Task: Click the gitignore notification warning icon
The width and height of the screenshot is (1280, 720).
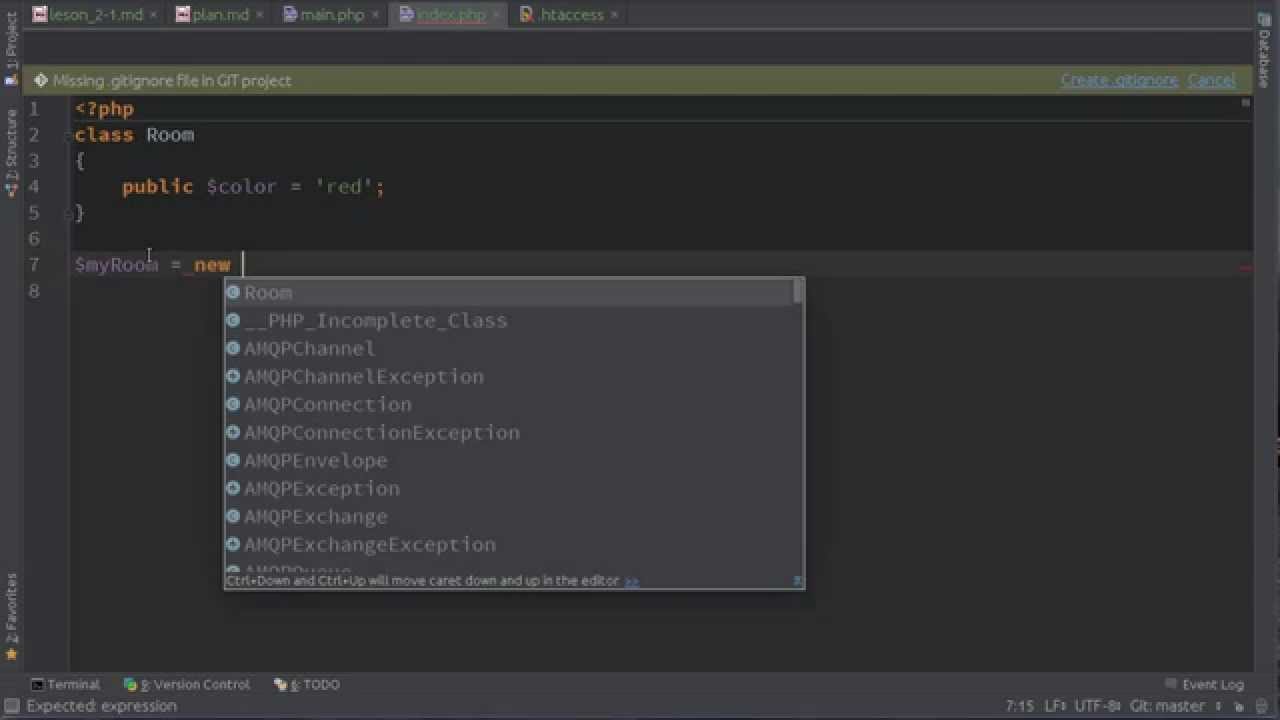Action: (x=41, y=80)
